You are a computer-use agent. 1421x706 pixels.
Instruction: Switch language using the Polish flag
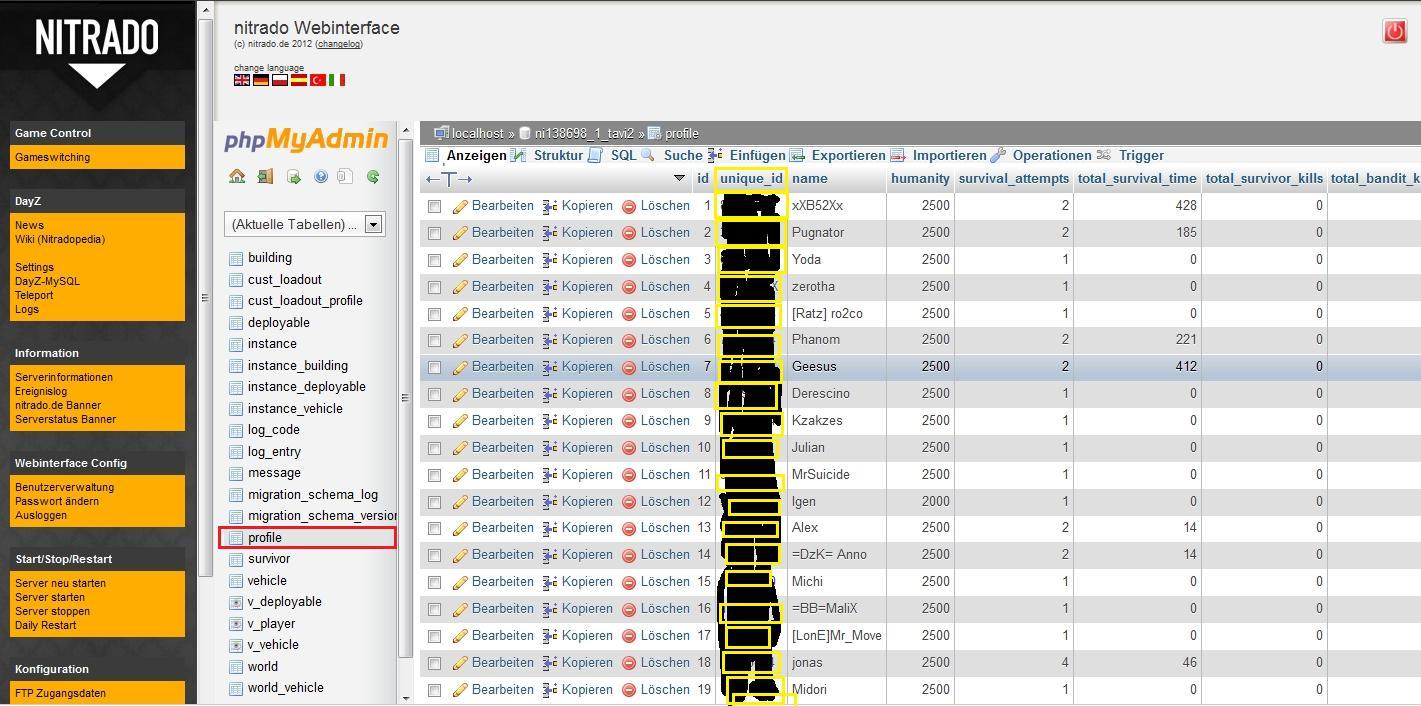(279, 80)
